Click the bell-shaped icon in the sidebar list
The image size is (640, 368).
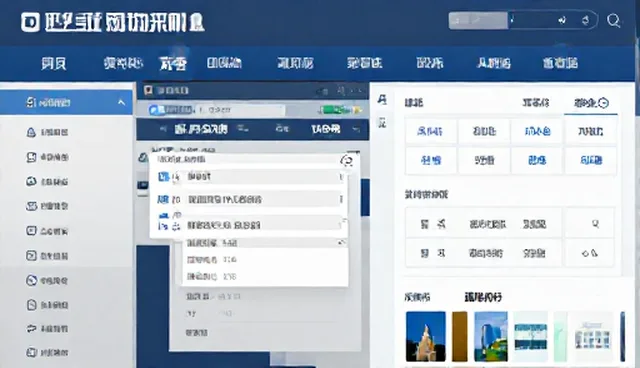coord(31,132)
